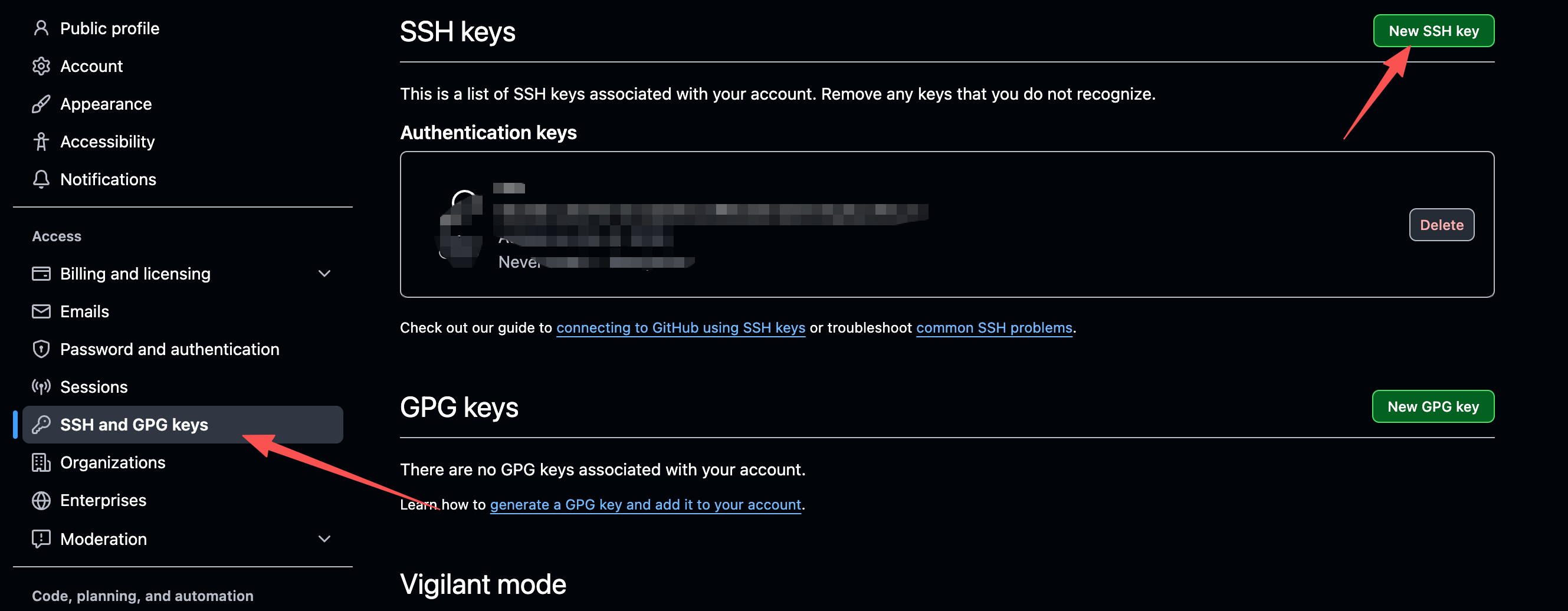The height and width of the screenshot is (611, 1568).
Task: Open the connecting to GitHub using SSH keys link
Action: 680,328
